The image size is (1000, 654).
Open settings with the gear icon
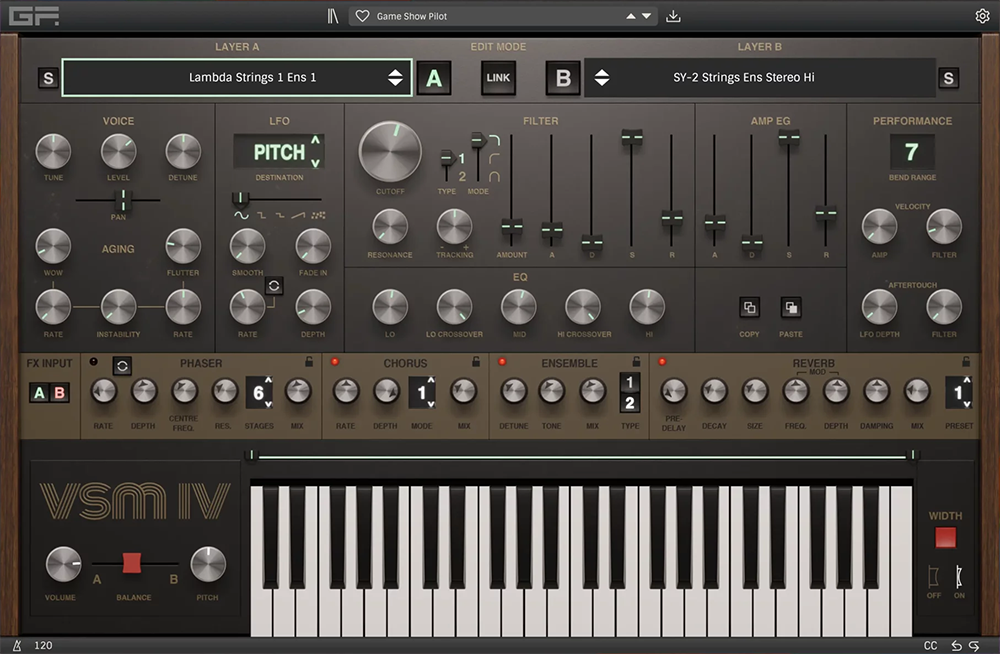[982, 16]
